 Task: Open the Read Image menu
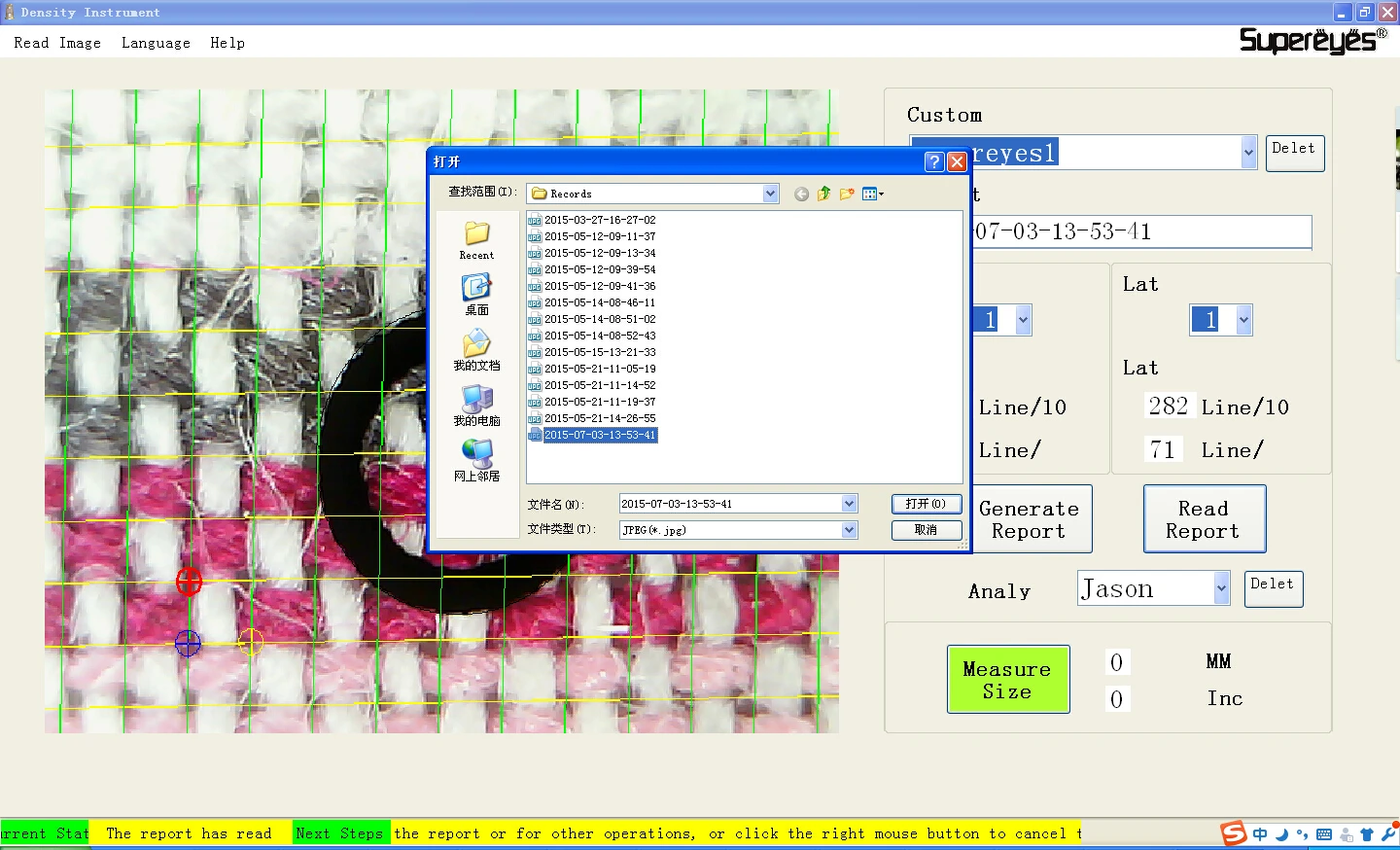(57, 43)
